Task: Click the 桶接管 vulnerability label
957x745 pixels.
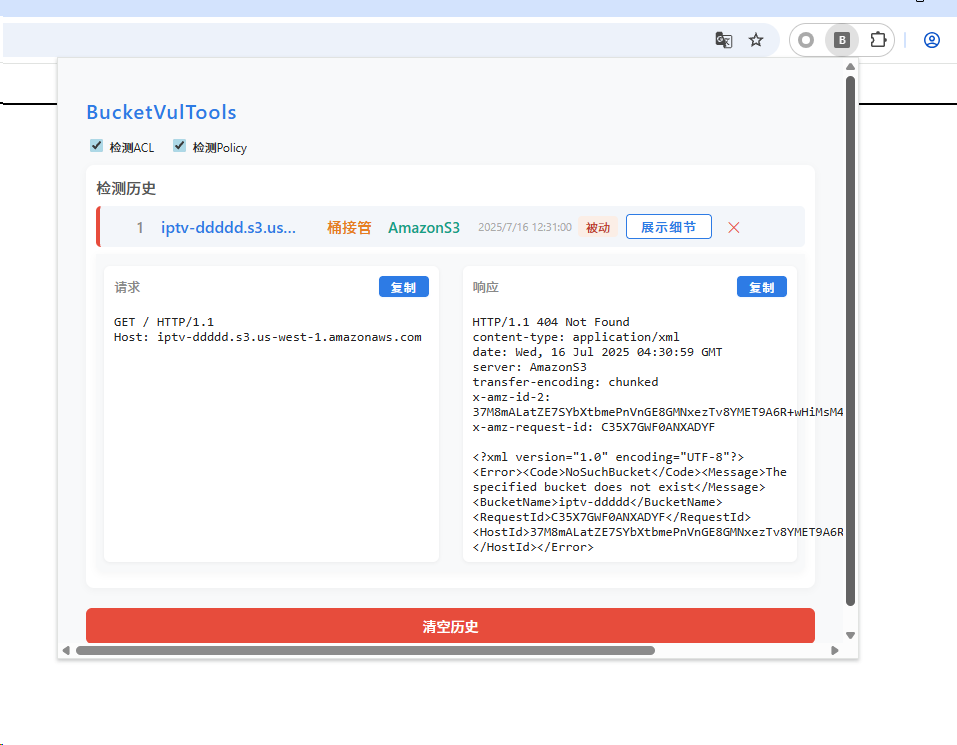Action: 349,228
